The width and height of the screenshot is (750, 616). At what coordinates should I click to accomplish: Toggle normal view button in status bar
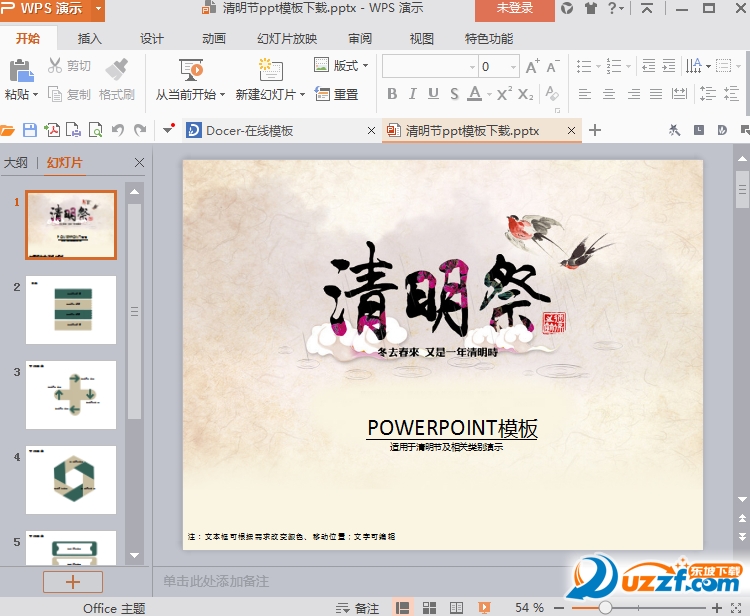click(x=402, y=608)
